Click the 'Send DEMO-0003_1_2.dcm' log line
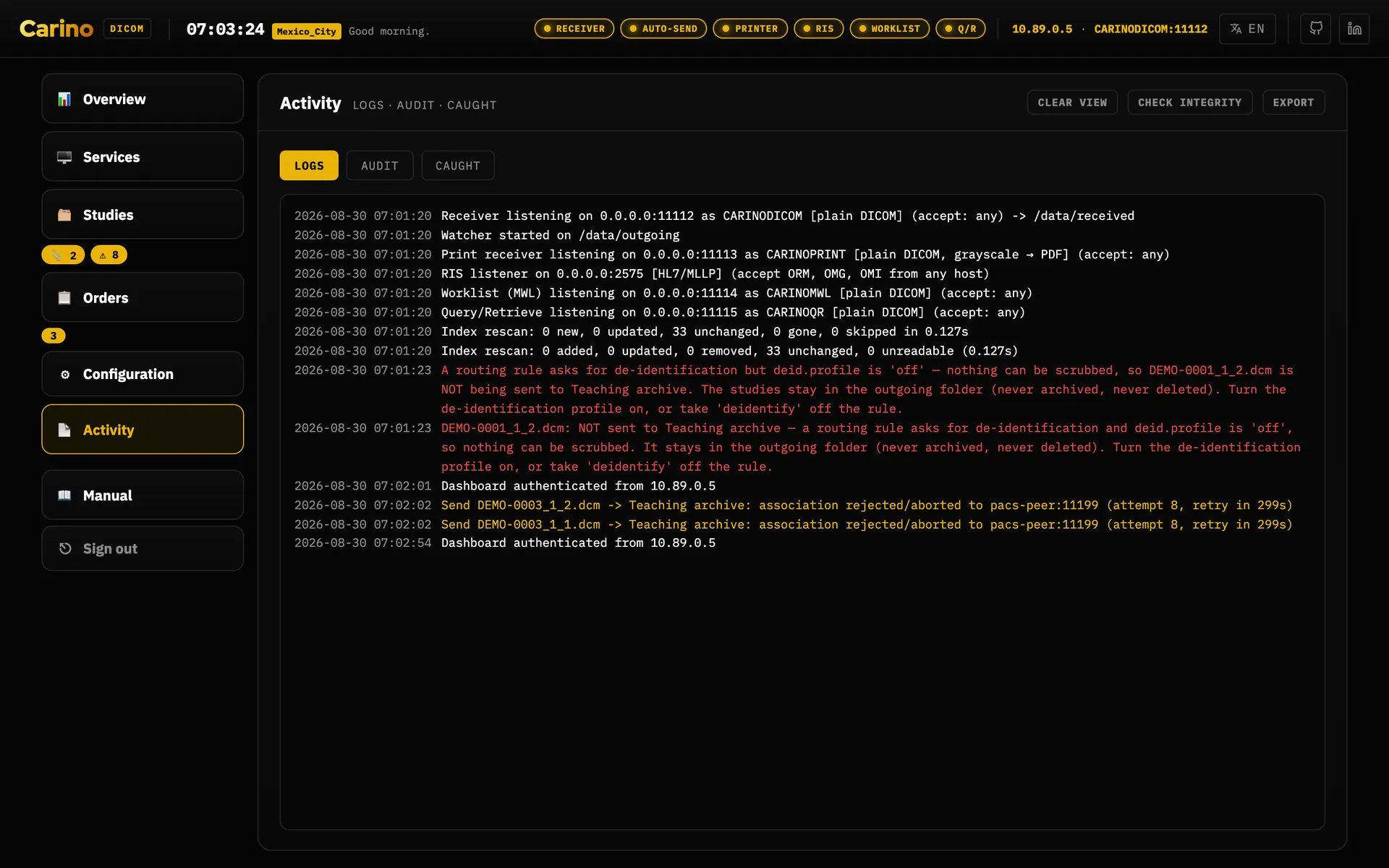The image size is (1389, 868). 867,506
